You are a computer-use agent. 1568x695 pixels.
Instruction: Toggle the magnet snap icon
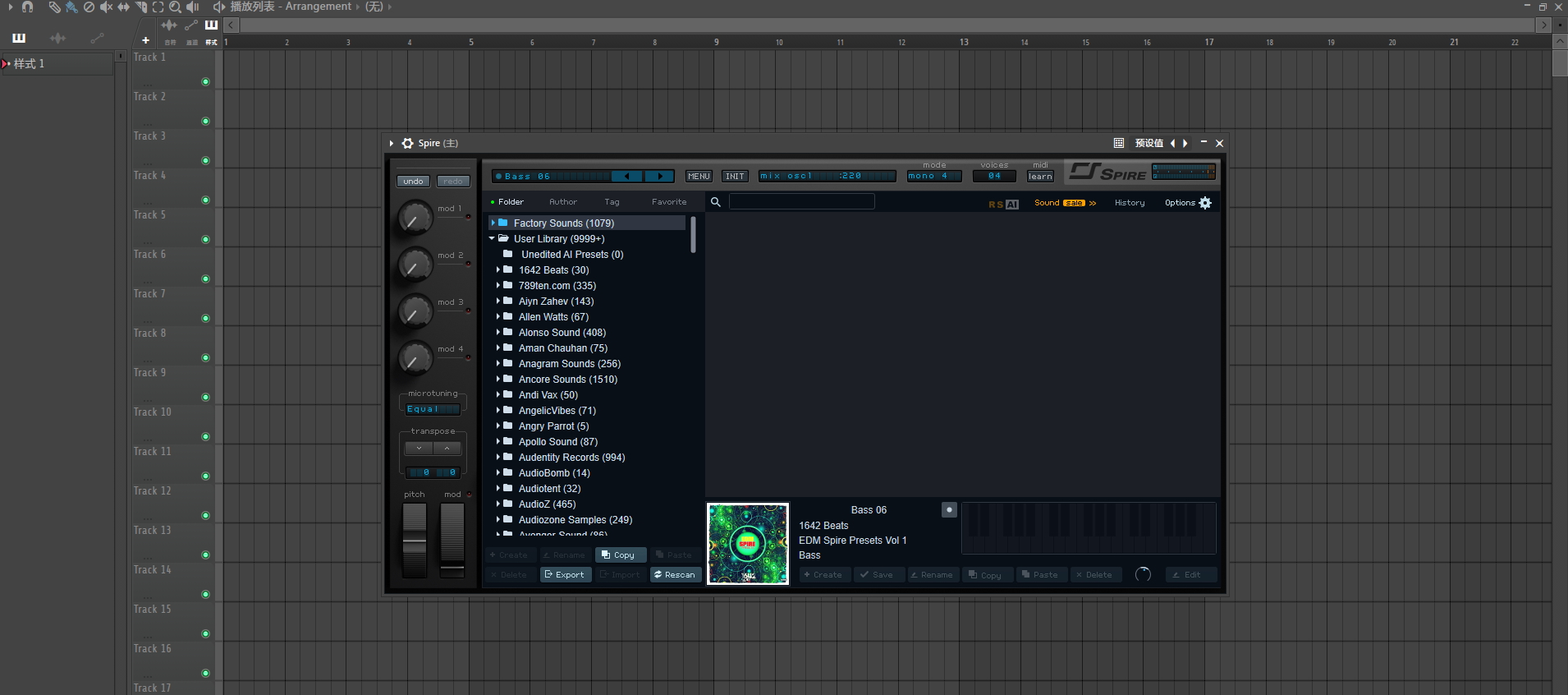[x=27, y=7]
